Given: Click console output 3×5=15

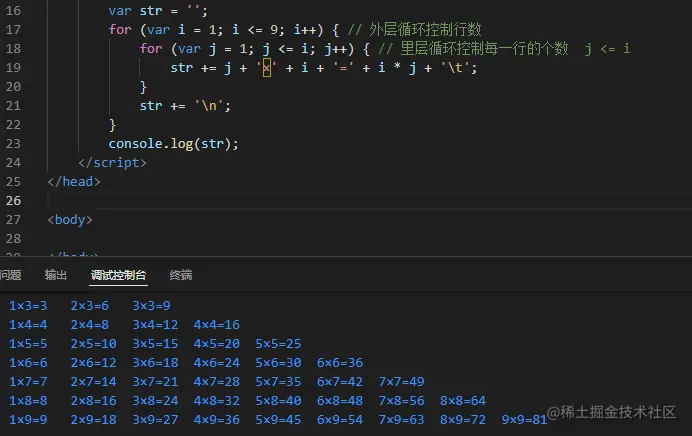Looking at the screenshot, I should 155,344.
